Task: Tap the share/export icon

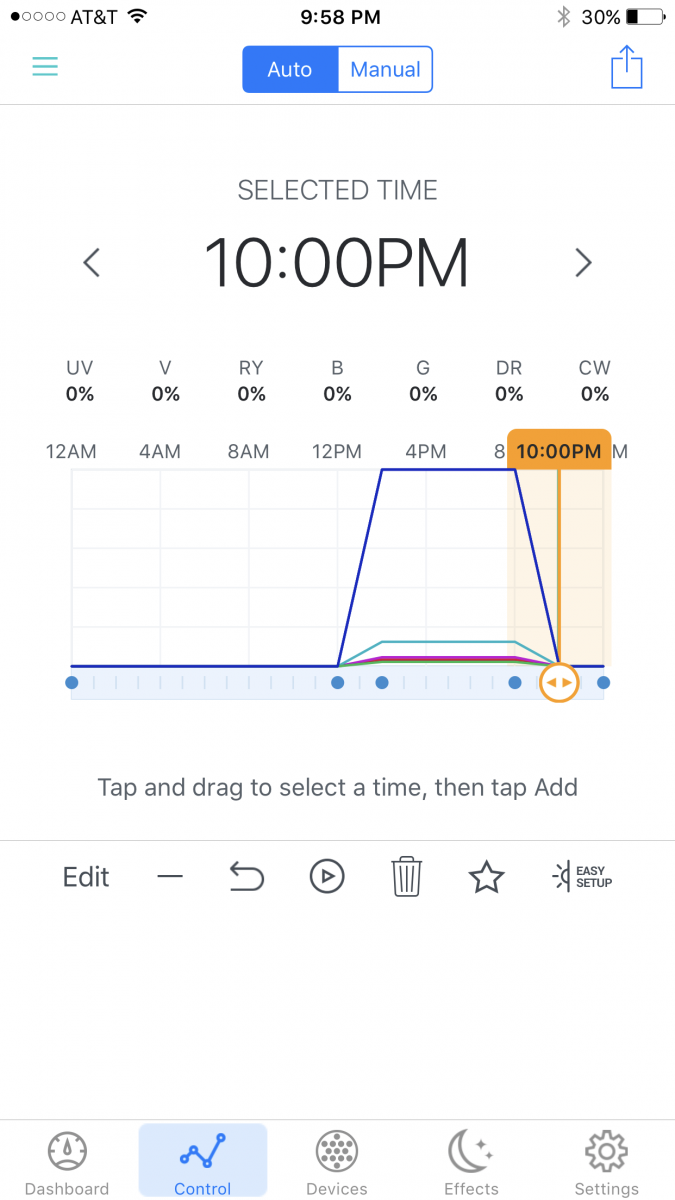Action: tap(626, 67)
